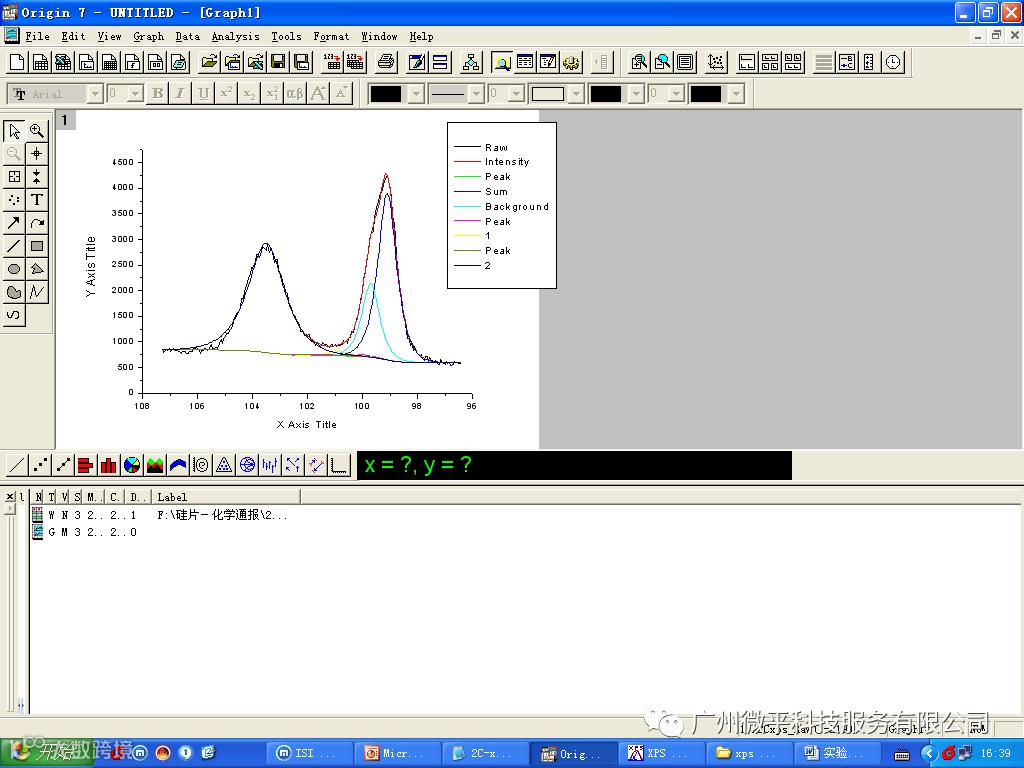Image resolution: width=1024 pixels, height=768 pixels.
Task: Click the New Project toolbar icon
Action: [x=17, y=62]
